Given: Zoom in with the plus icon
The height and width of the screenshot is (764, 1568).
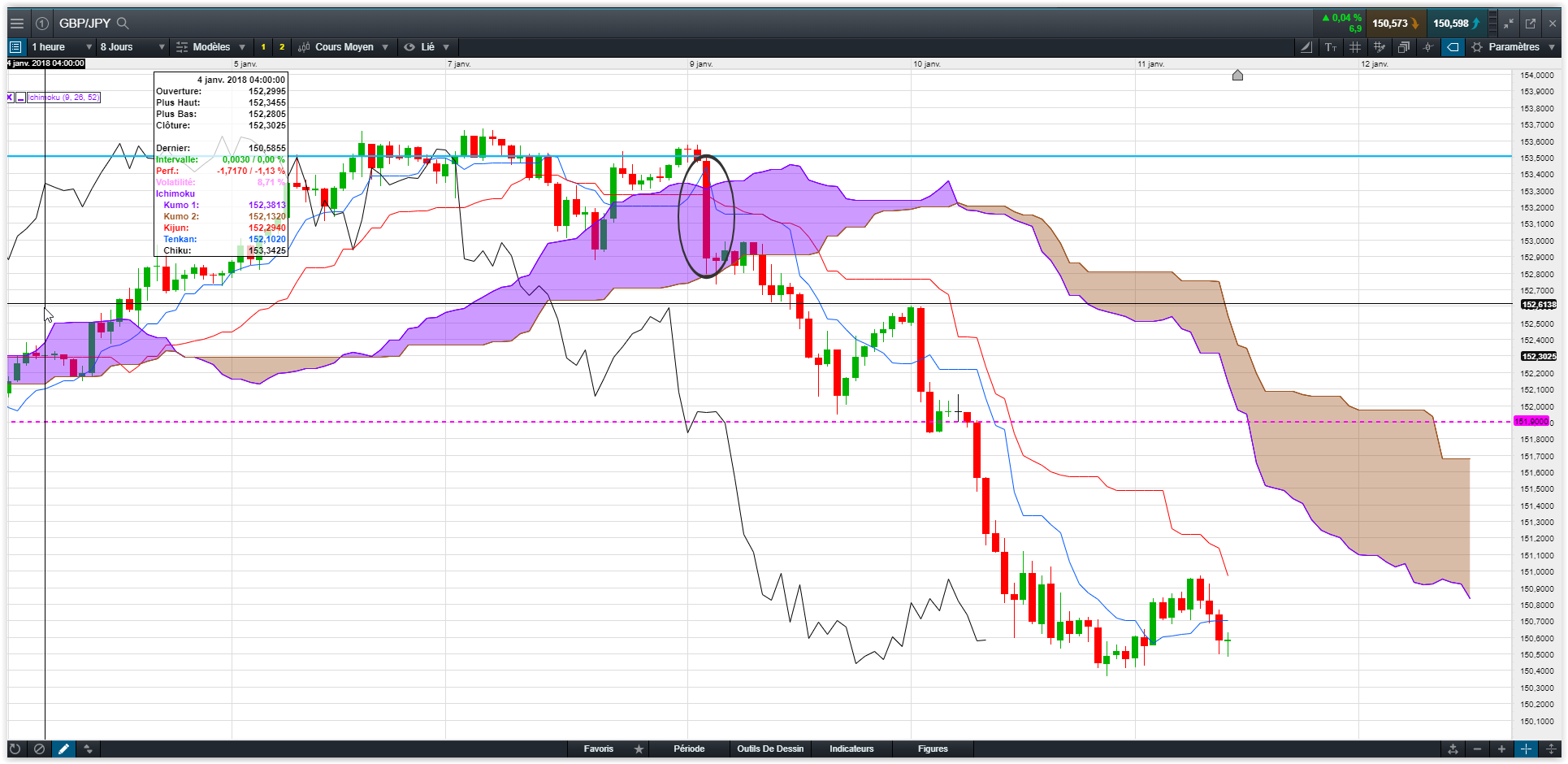Looking at the screenshot, I should [x=1501, y=749].
